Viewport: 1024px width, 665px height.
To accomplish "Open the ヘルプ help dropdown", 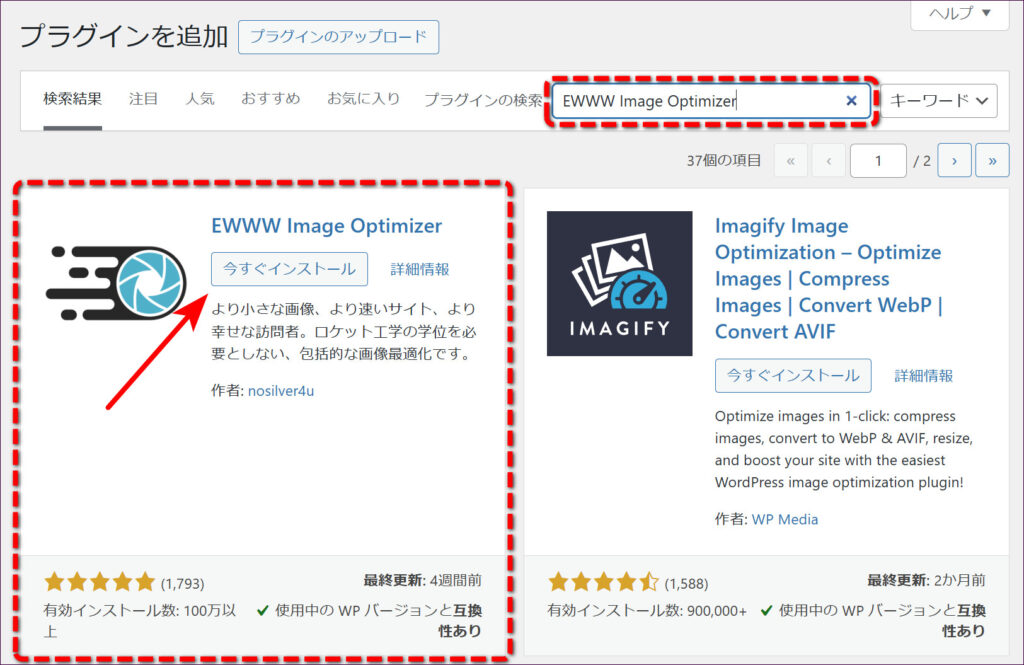I will 957,13.
